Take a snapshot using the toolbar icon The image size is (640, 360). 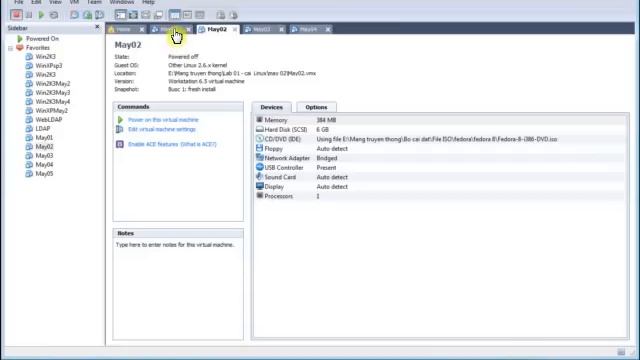tap(74, 15)
